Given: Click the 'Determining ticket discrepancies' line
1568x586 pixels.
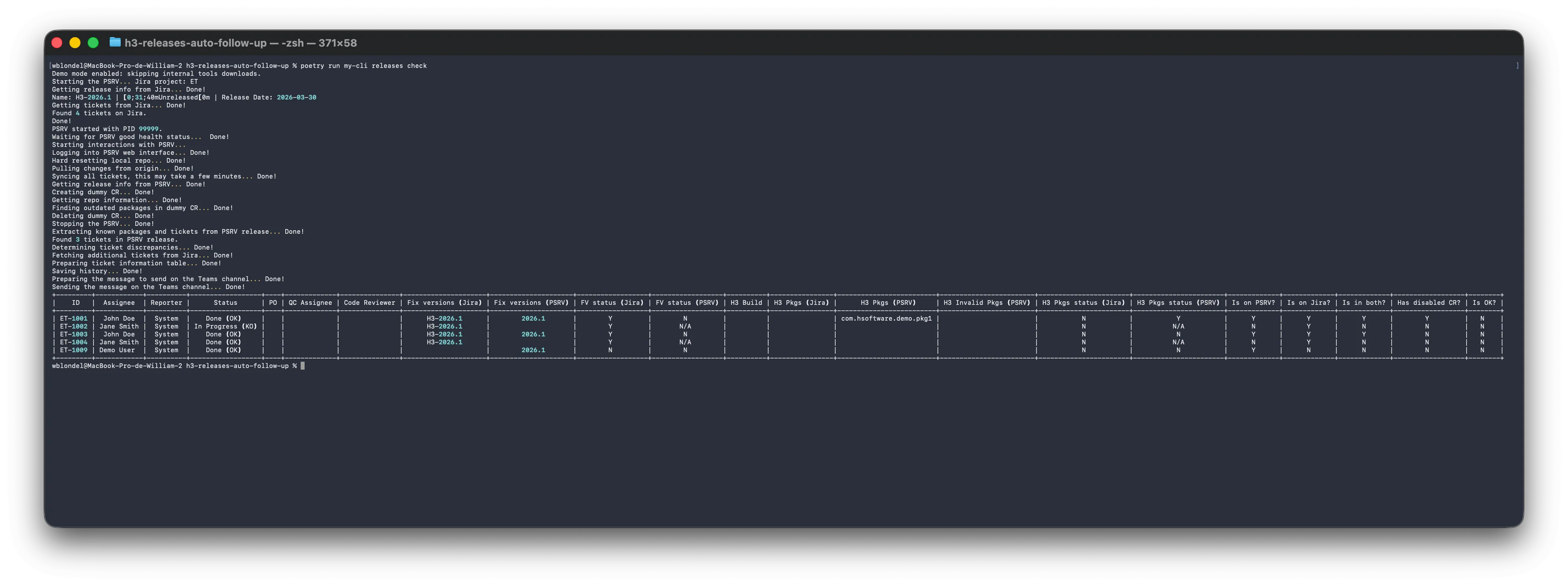Looking at the screenshot, I should 133,248.
